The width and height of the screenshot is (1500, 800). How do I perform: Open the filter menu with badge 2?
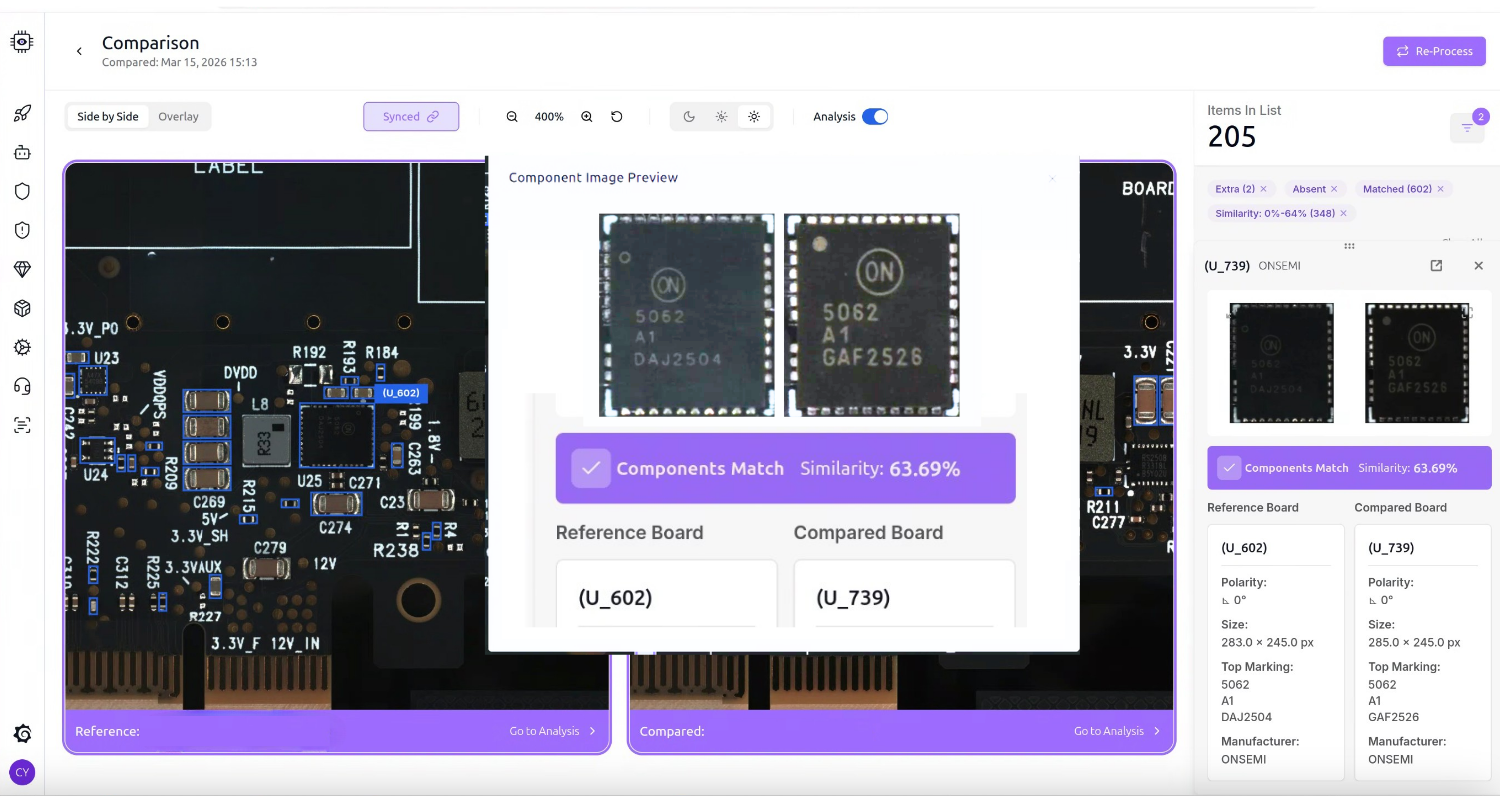click(x=1467, y=128)
